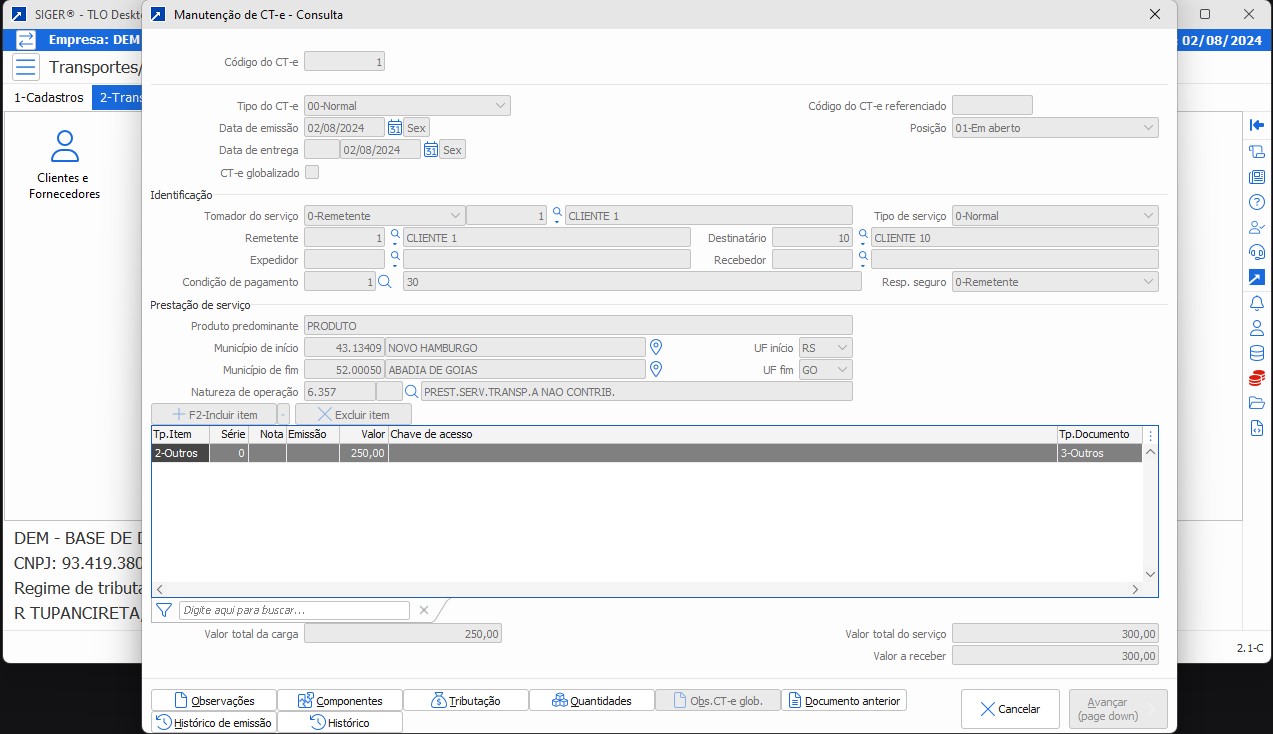The width and height of the screenshot is (1273, 734).
Task: Click calendar icon beside Data de entrega
Action: click(x=431, y=150)
